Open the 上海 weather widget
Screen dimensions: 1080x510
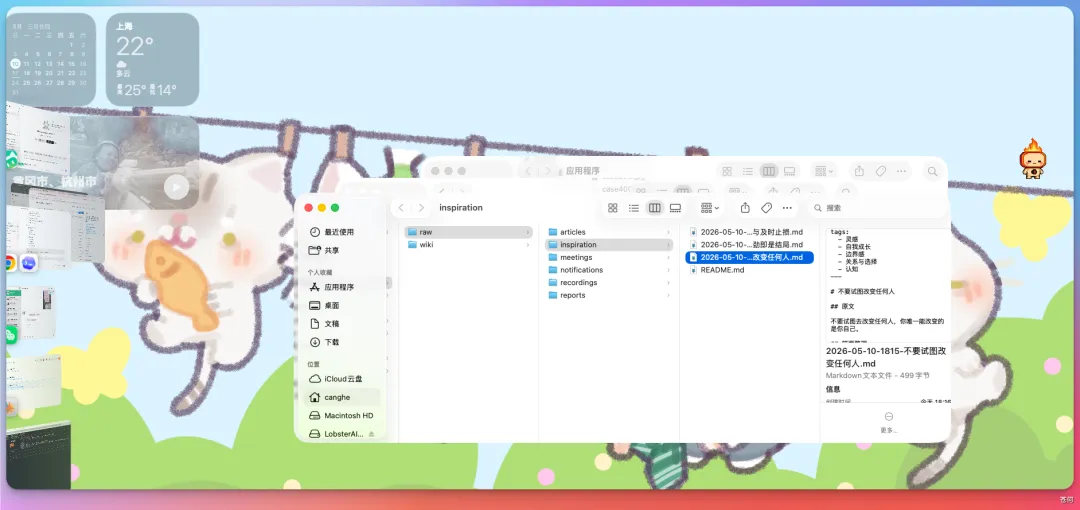coord(152,59)
